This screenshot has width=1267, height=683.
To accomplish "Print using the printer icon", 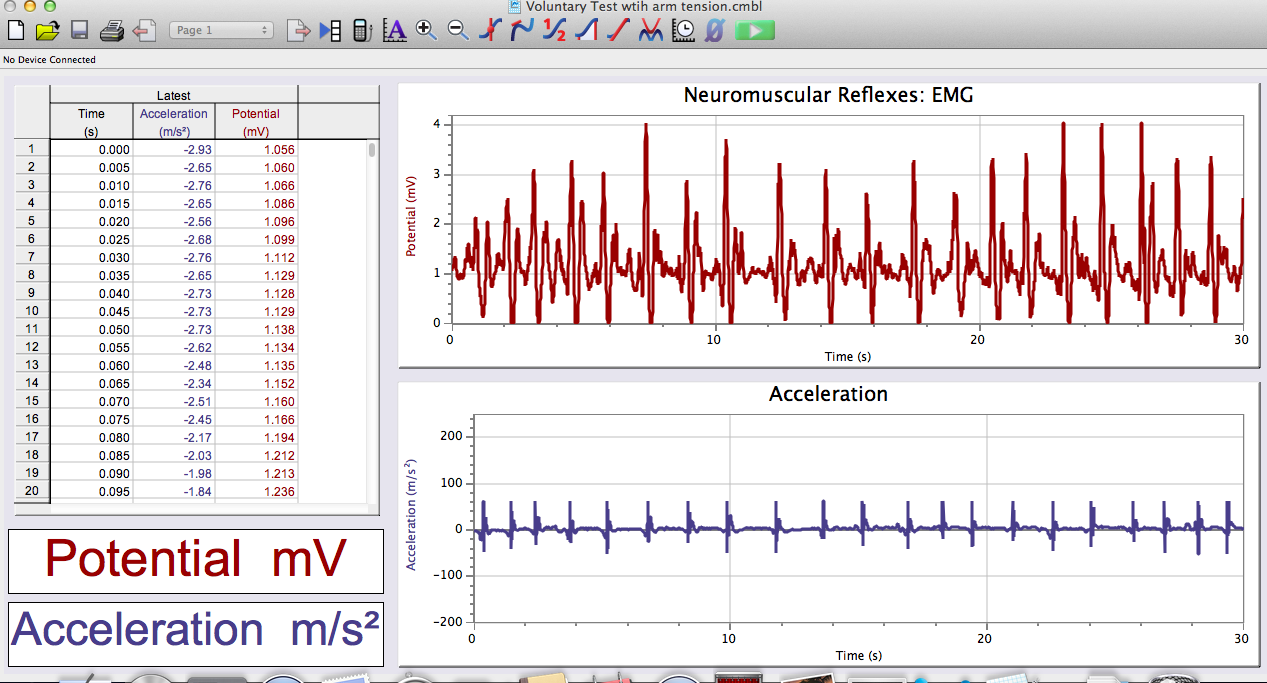I will click(x=111, y=30).
